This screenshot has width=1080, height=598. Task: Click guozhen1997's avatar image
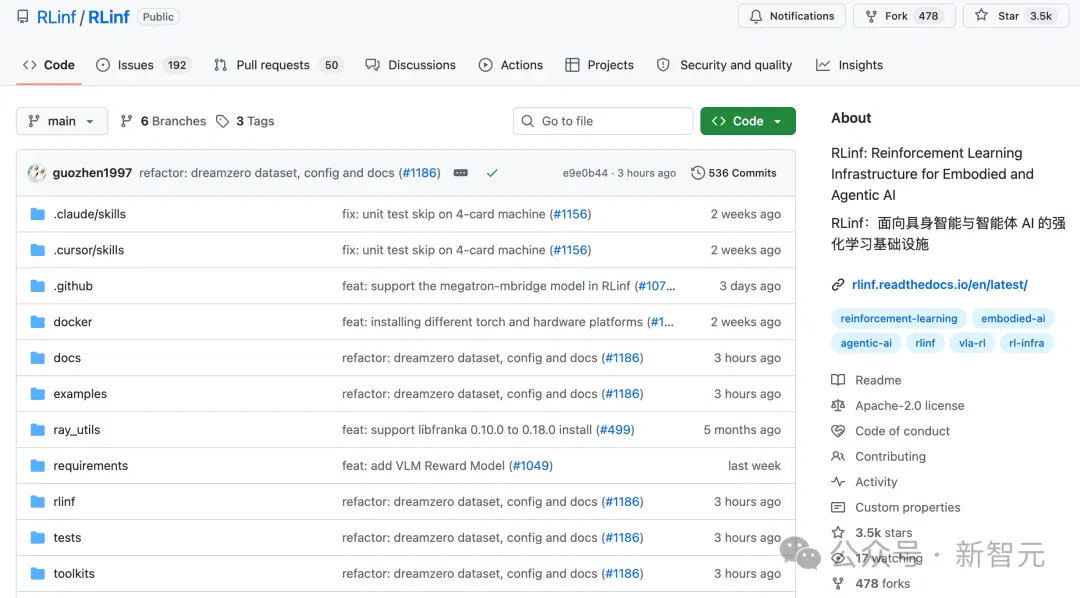point(37,173)
